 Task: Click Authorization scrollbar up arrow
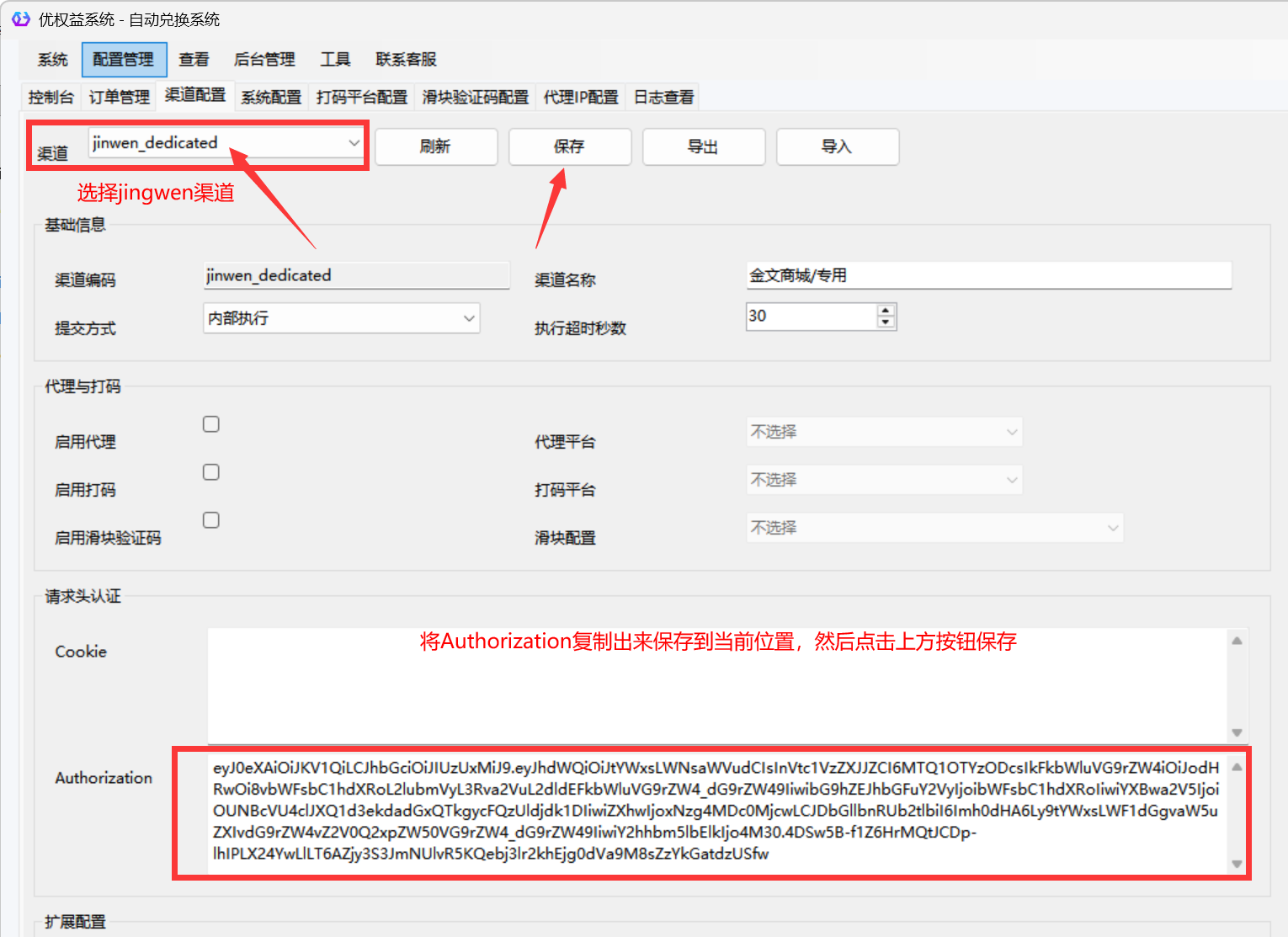pos(1237,767)
